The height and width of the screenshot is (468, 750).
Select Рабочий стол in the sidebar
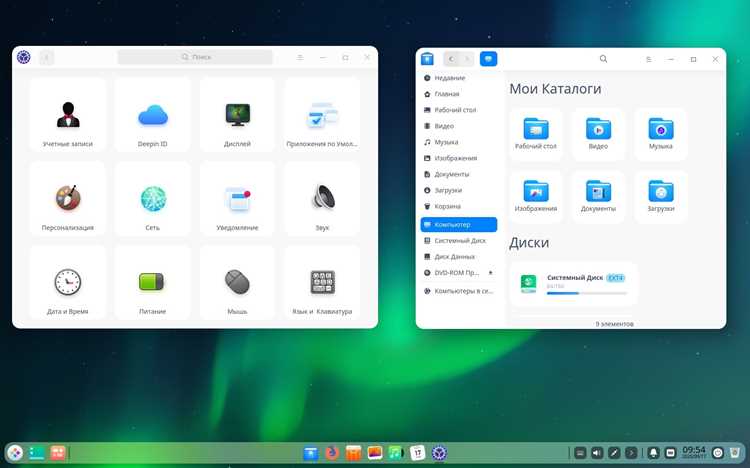pos(459,110)
